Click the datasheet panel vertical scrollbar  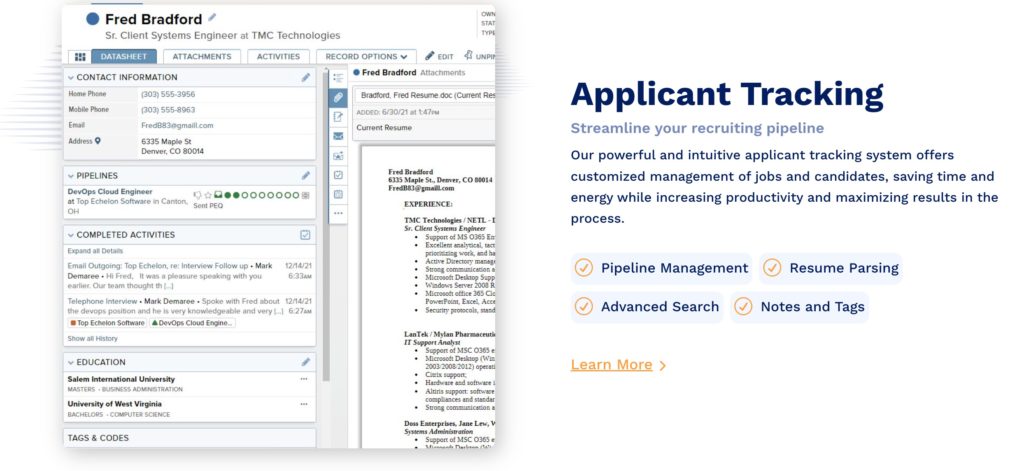click(326, 225)
